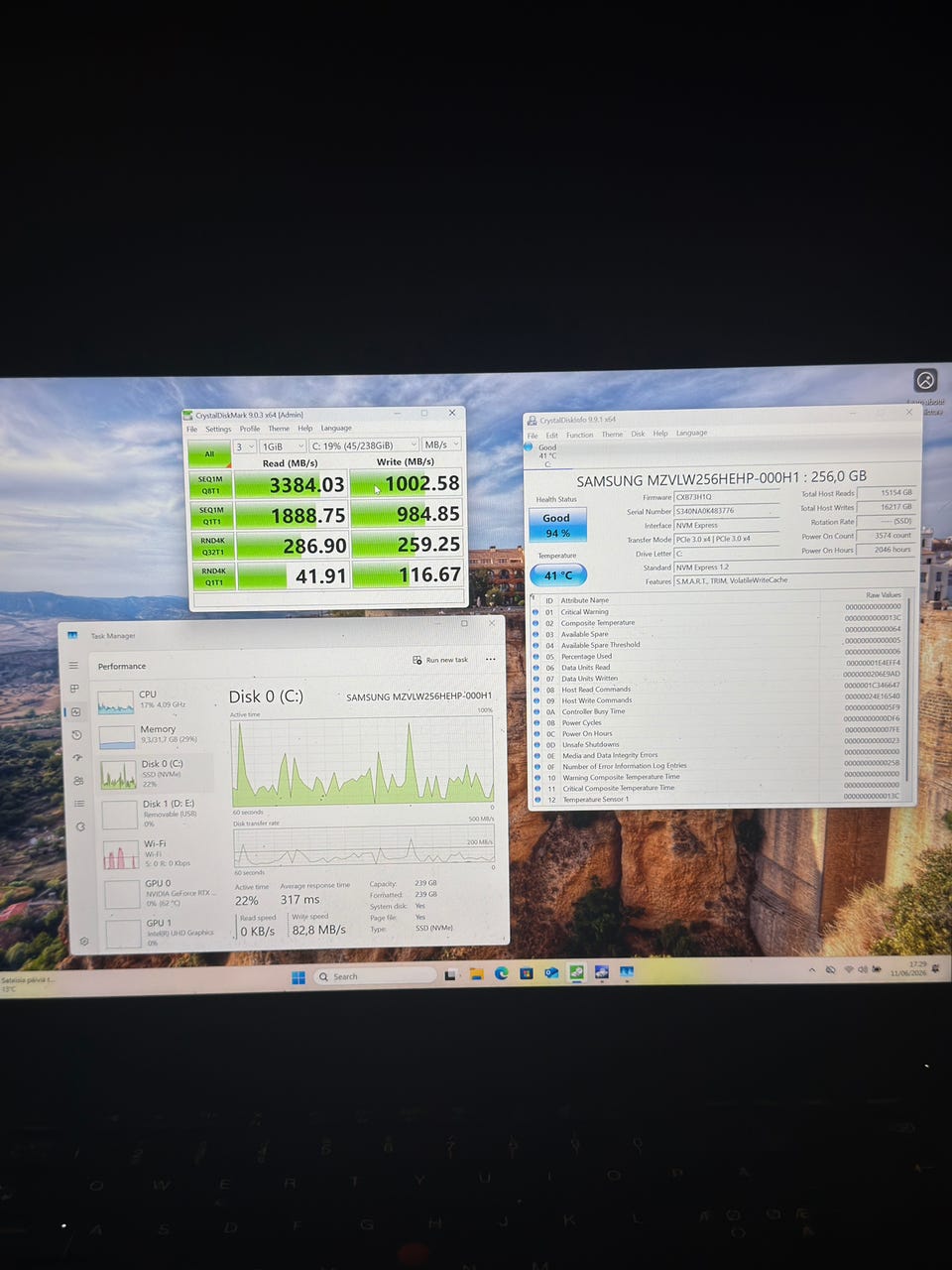Open the C: 19% drive selection dropdown
952x1270 pixels.
[x=364, y=445]
